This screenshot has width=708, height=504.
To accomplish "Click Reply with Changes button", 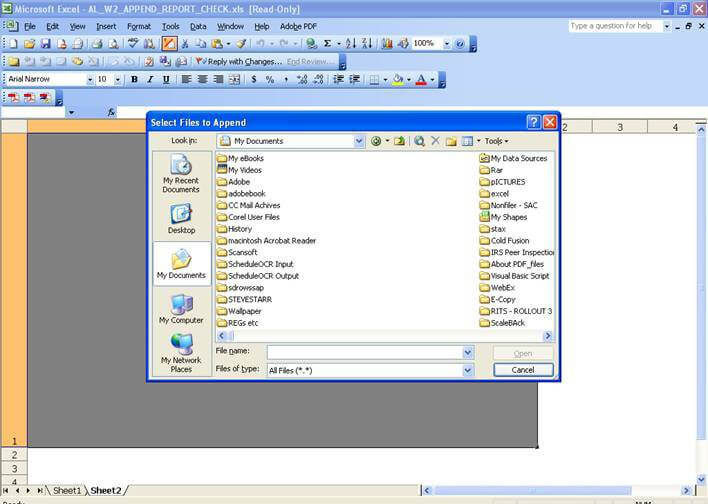I will pyautogui.click(x=239, y=61).
